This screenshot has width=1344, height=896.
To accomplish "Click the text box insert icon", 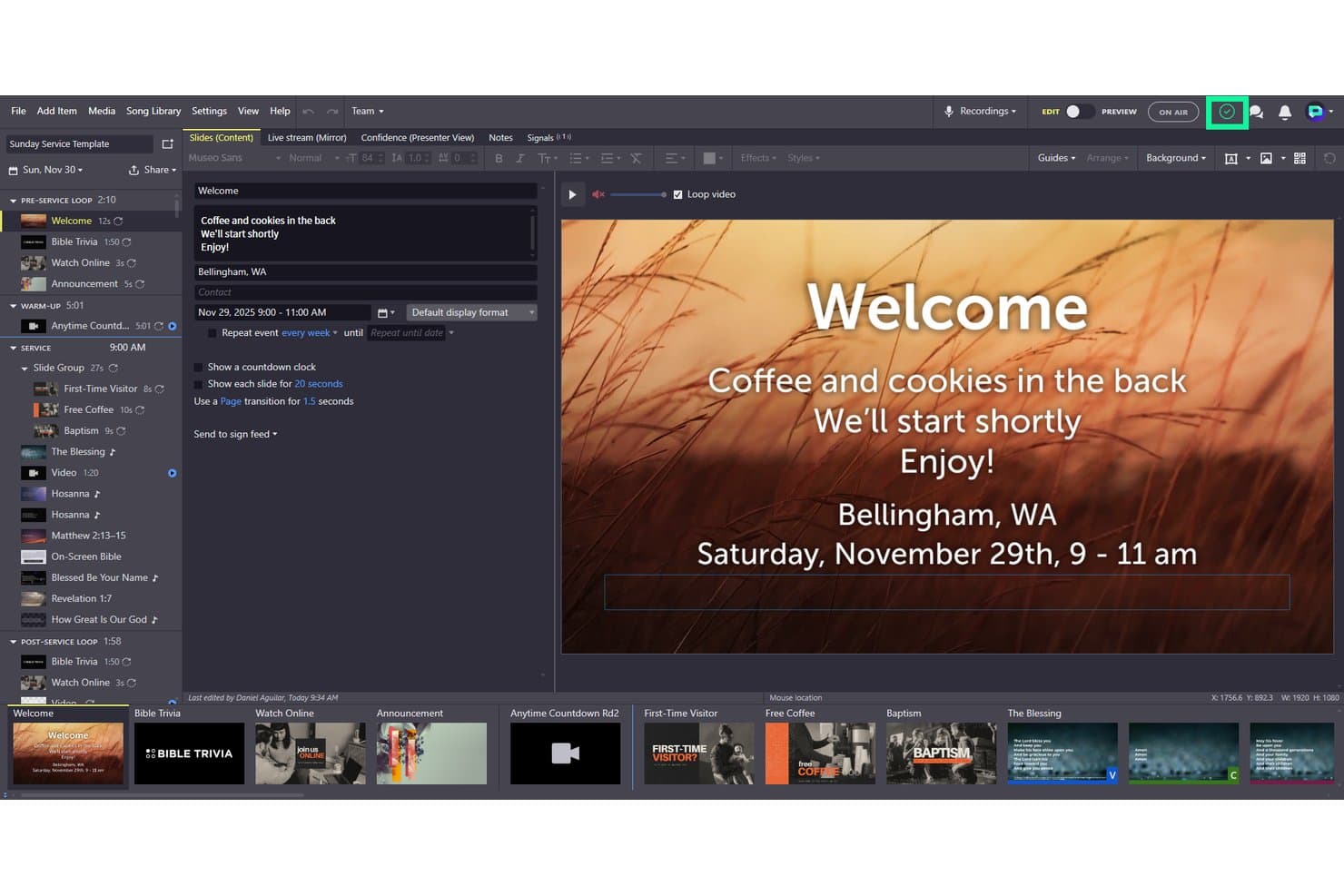I will click(x=1231, y=158).
